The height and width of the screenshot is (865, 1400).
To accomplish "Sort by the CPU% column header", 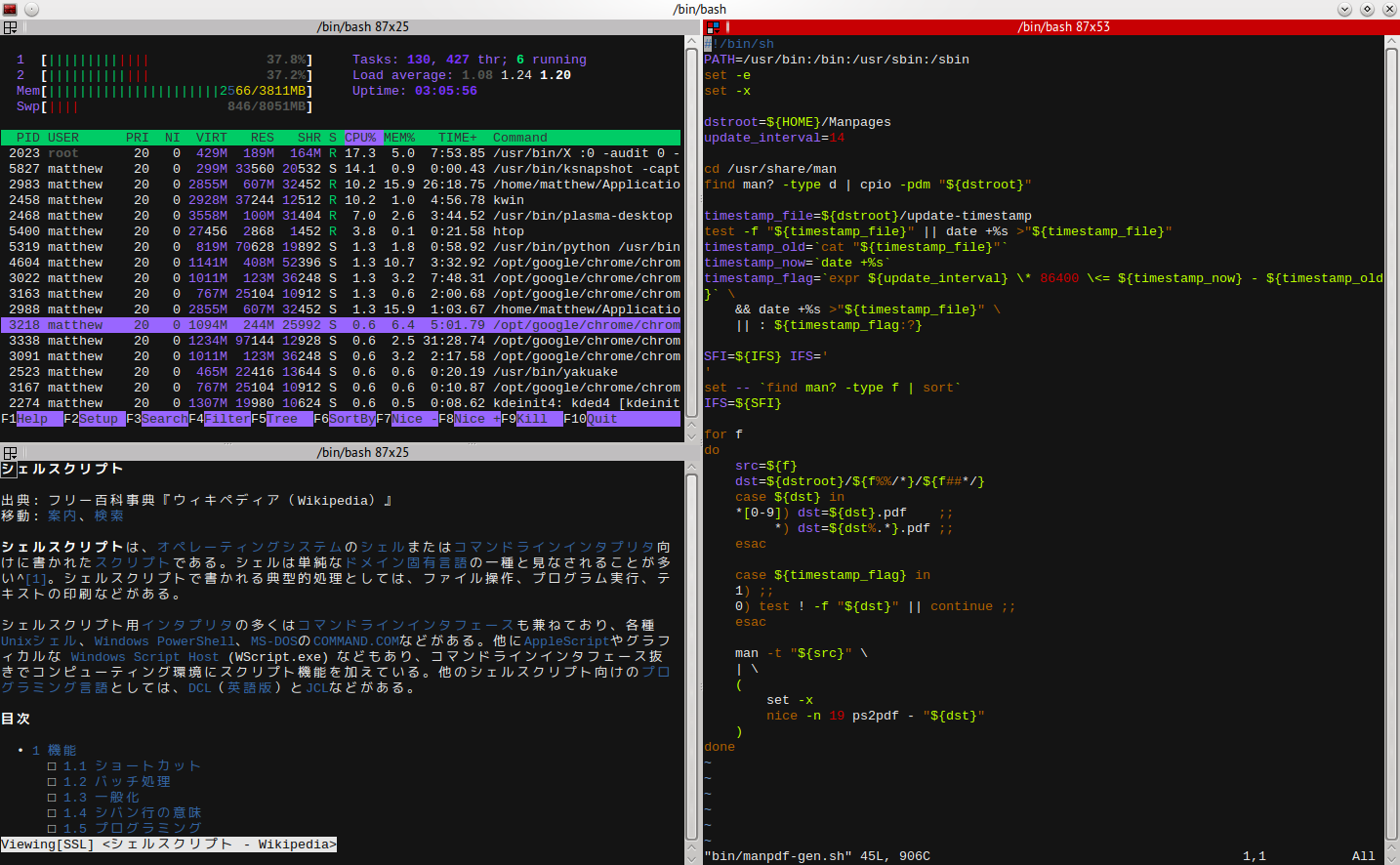I will (x=360, y=138).
